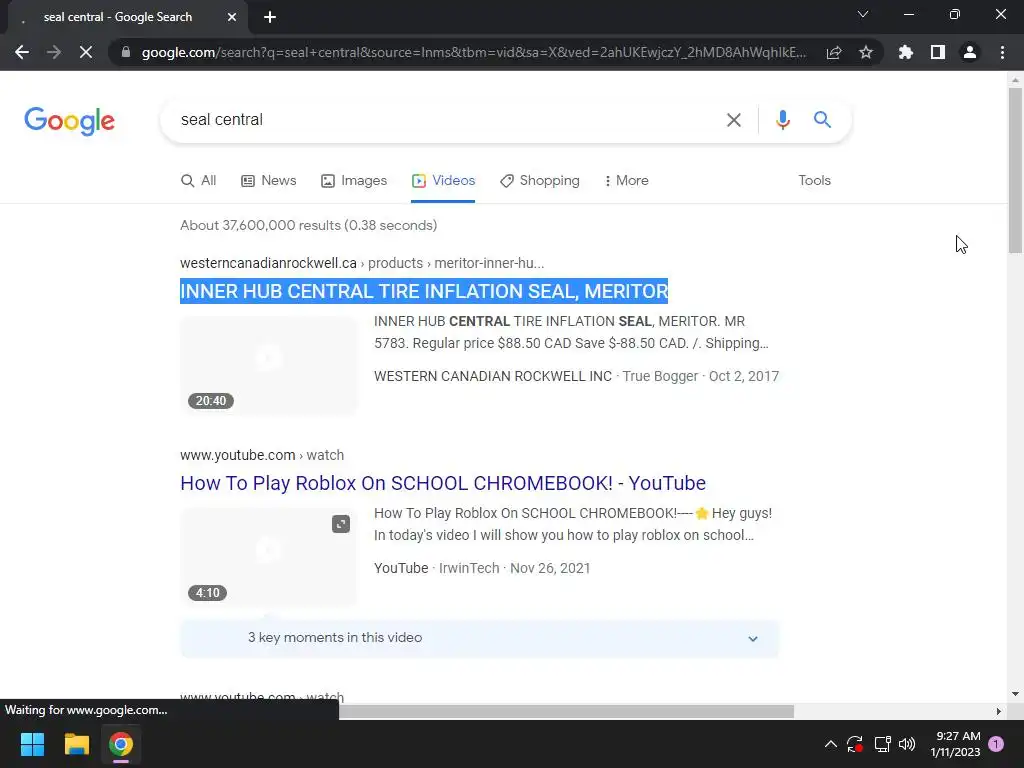Clear the search box with the X
This screenshot has width=1024, height=768.
tap(734, 120)
